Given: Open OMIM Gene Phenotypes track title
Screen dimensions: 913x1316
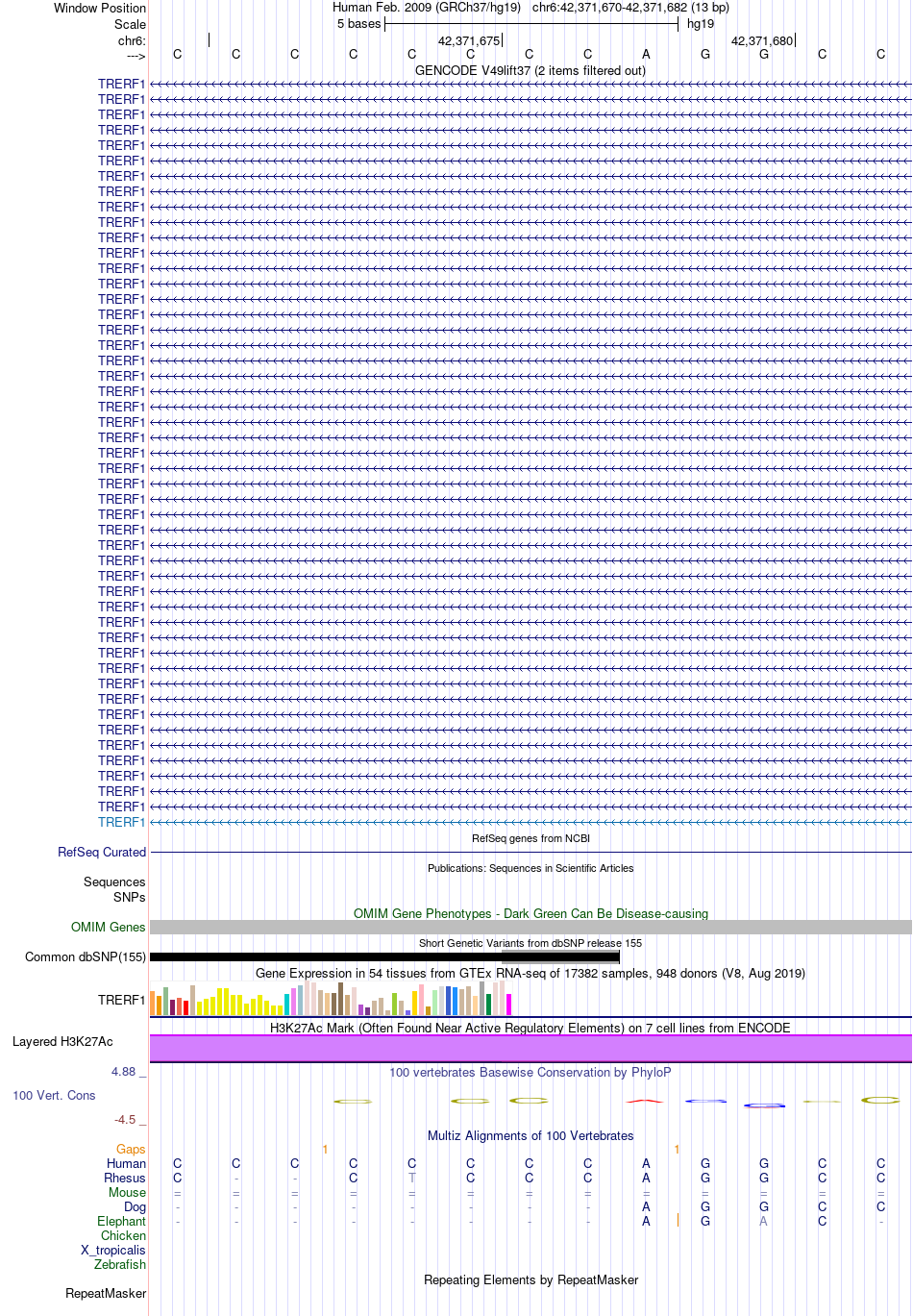Looking at the screenshot, I should [531, 913].
